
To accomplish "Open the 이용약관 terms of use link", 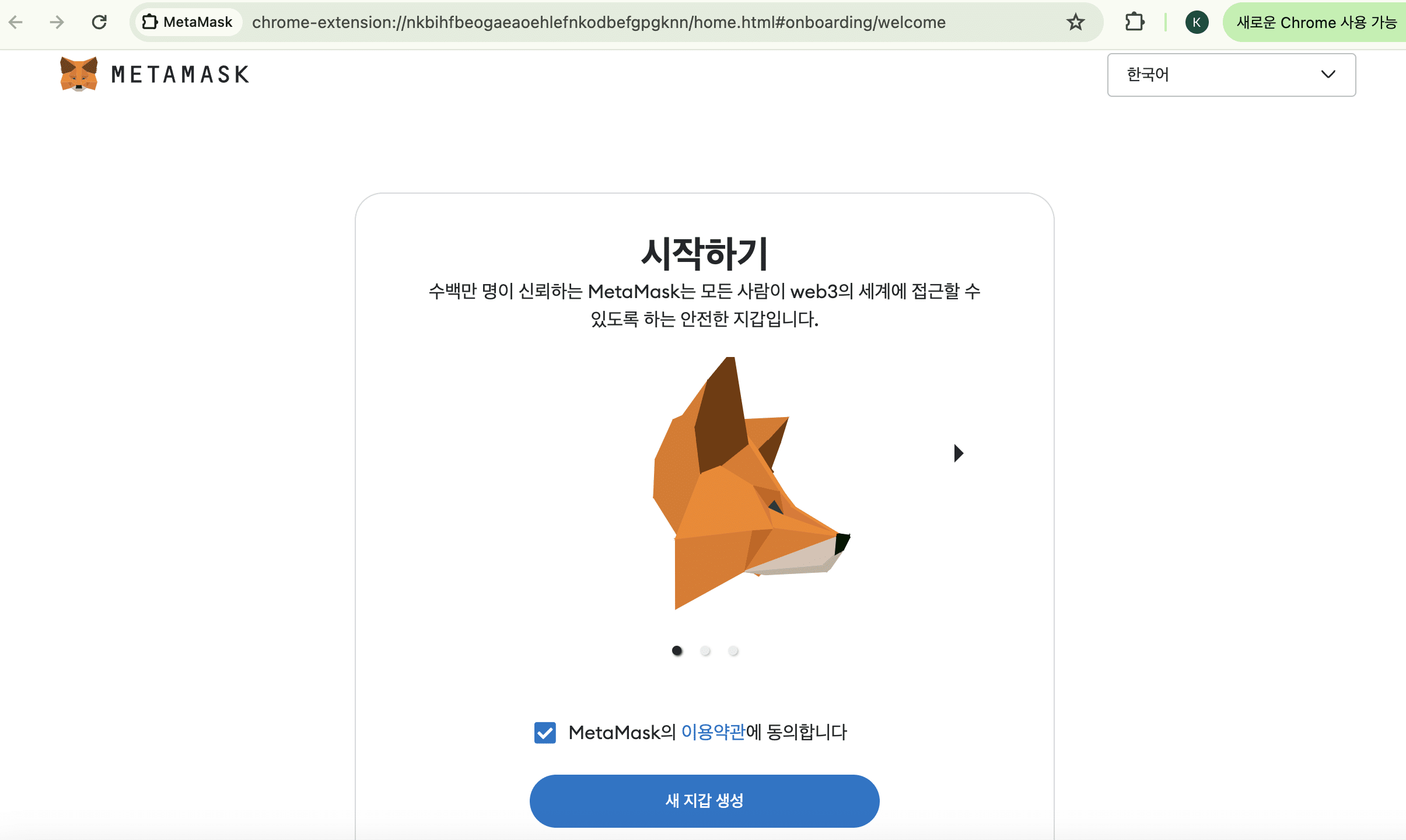I will pyautogui.click(x=713, y=732).
